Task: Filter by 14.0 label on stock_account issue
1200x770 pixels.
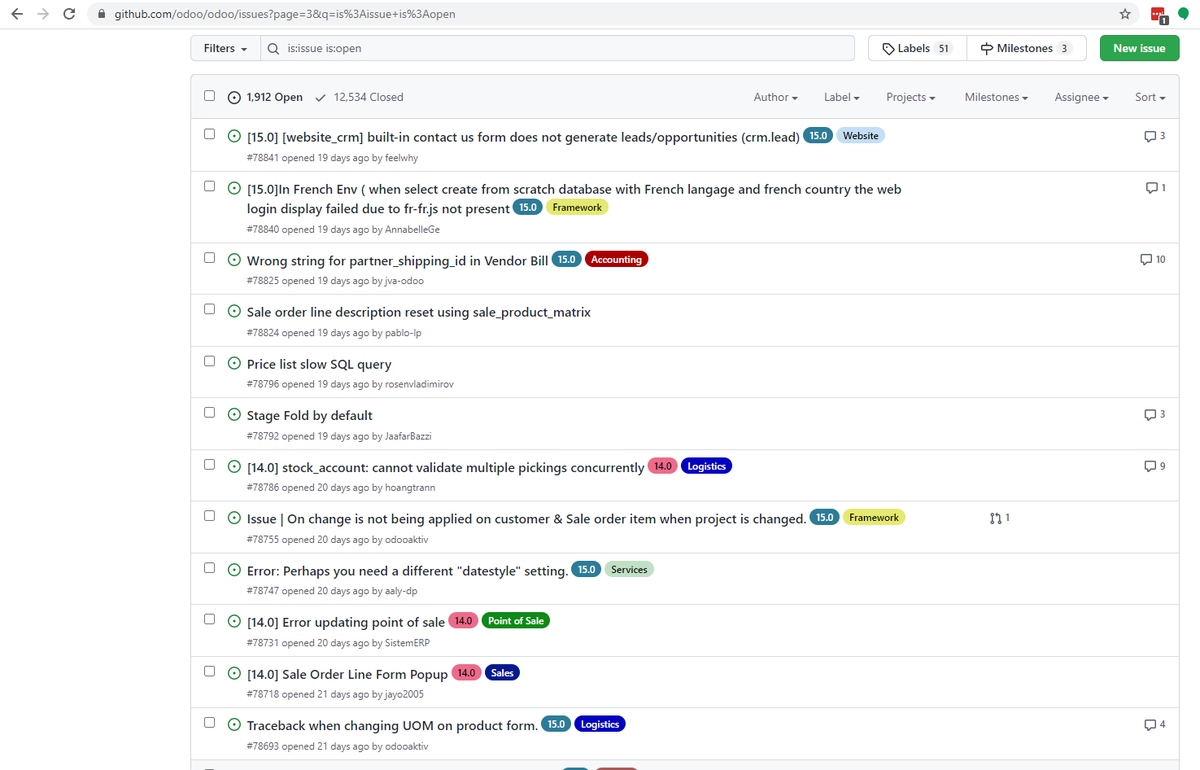Action: tap(663, 466)
